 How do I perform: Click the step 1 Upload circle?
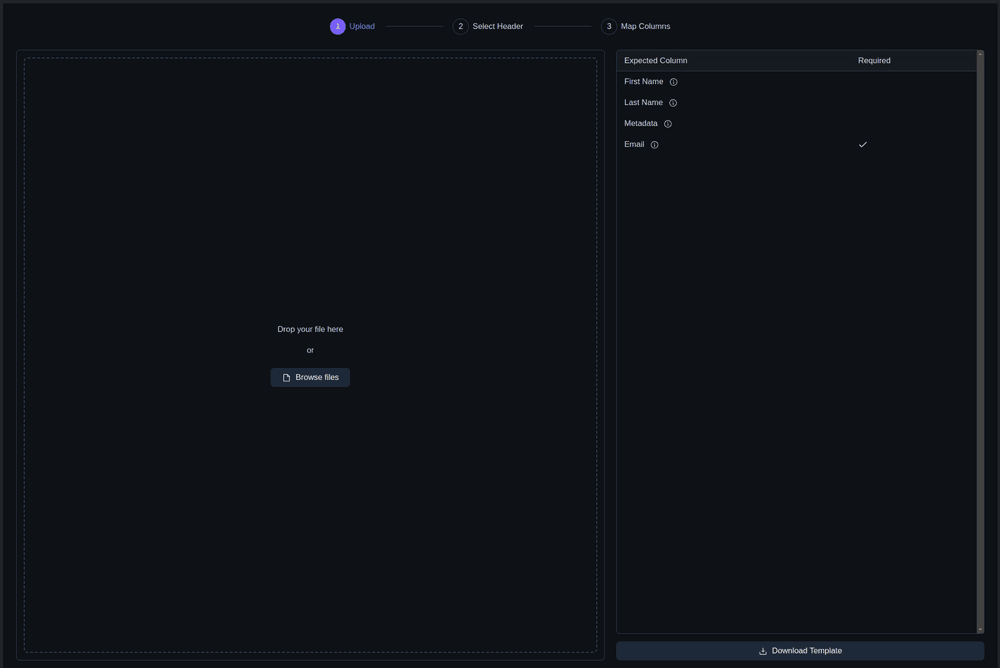click(x=338, y=27)
